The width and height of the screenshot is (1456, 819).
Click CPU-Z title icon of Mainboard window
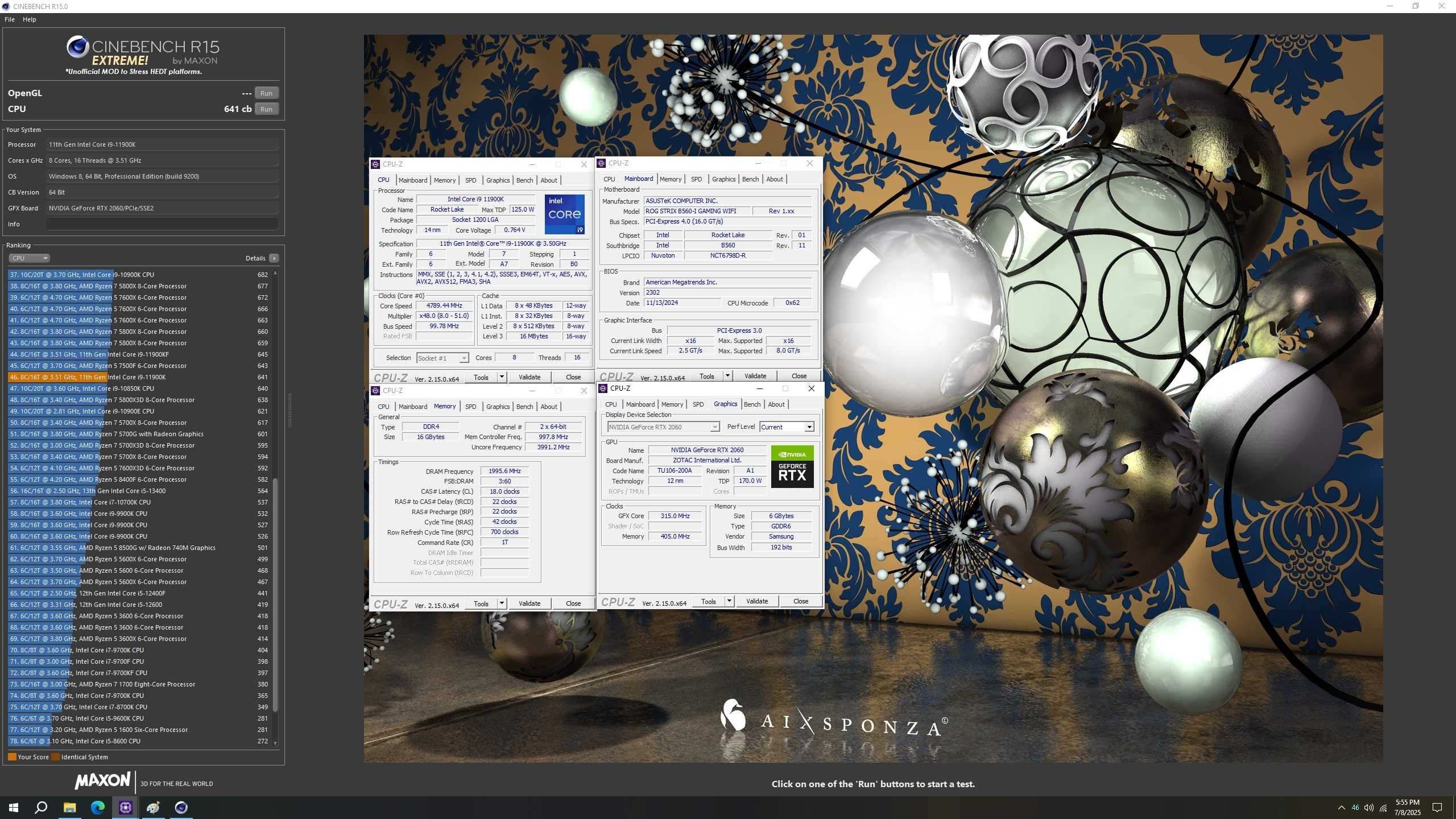(x=601, y=163)
